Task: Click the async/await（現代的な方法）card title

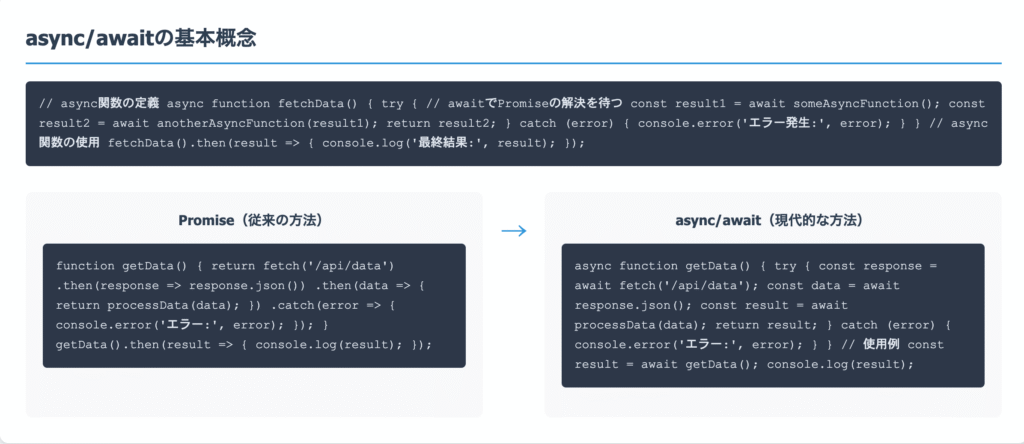Action: (771, 220)
